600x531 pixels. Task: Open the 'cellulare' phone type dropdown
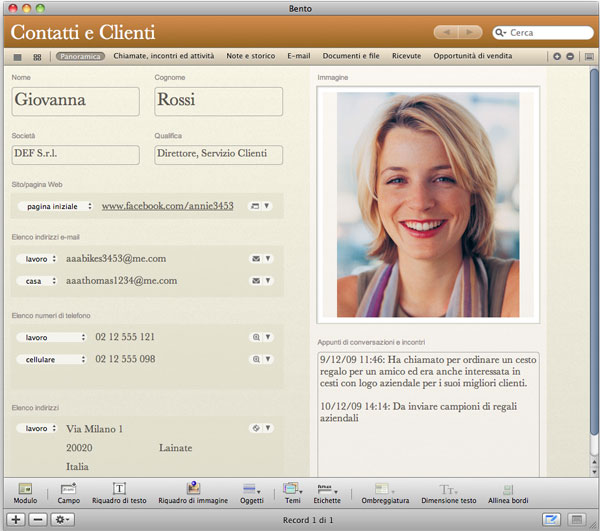point(50,359)
